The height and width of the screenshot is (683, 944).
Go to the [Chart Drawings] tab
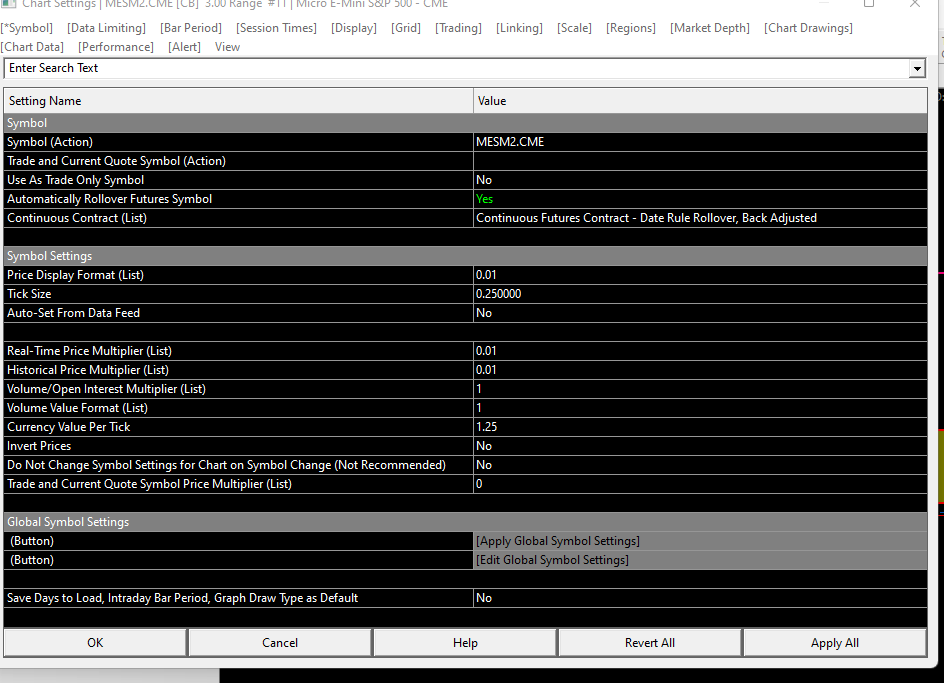click(809, 28)
